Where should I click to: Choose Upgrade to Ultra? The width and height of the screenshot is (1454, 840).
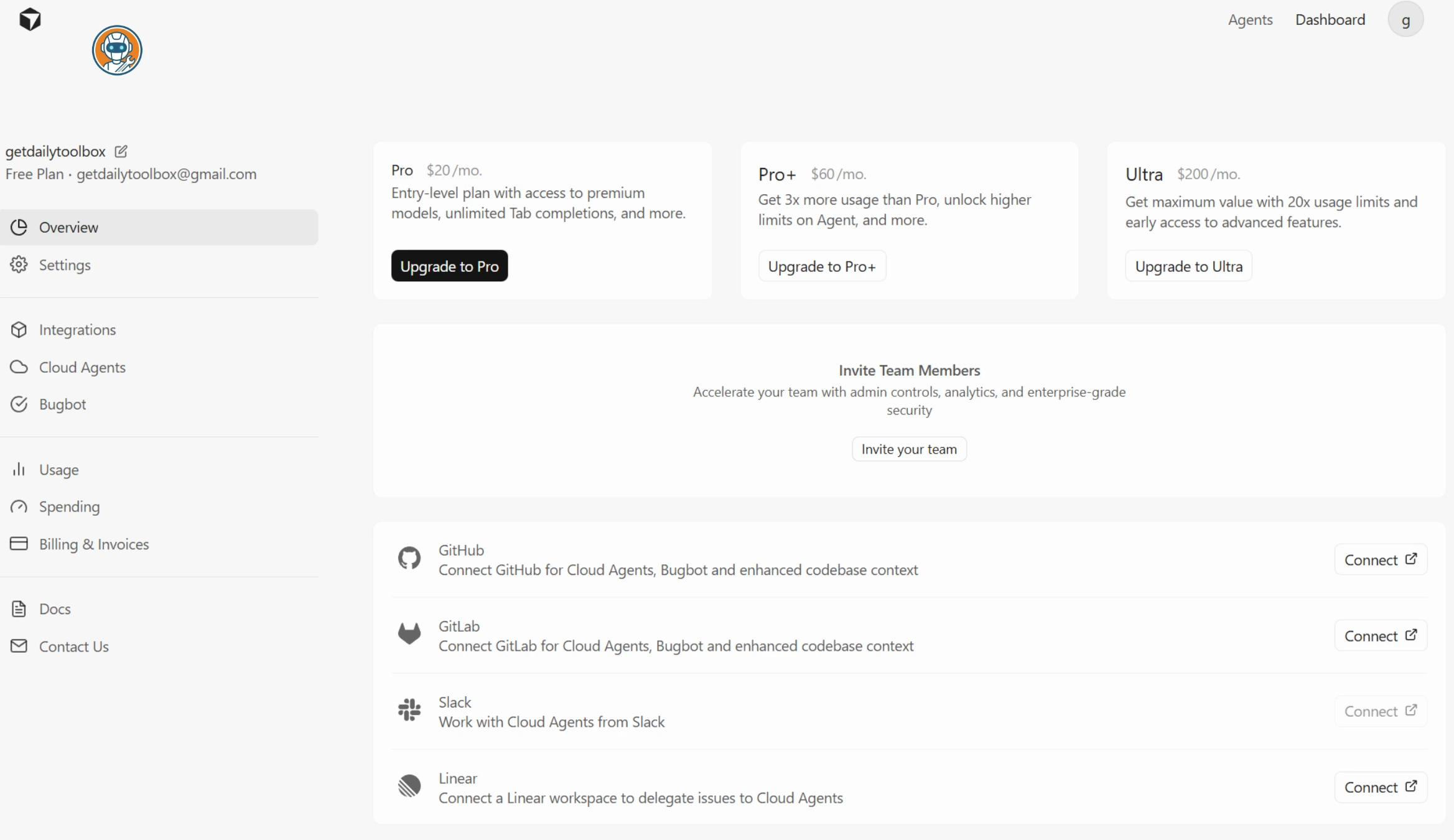click(x=1188, y=266)
